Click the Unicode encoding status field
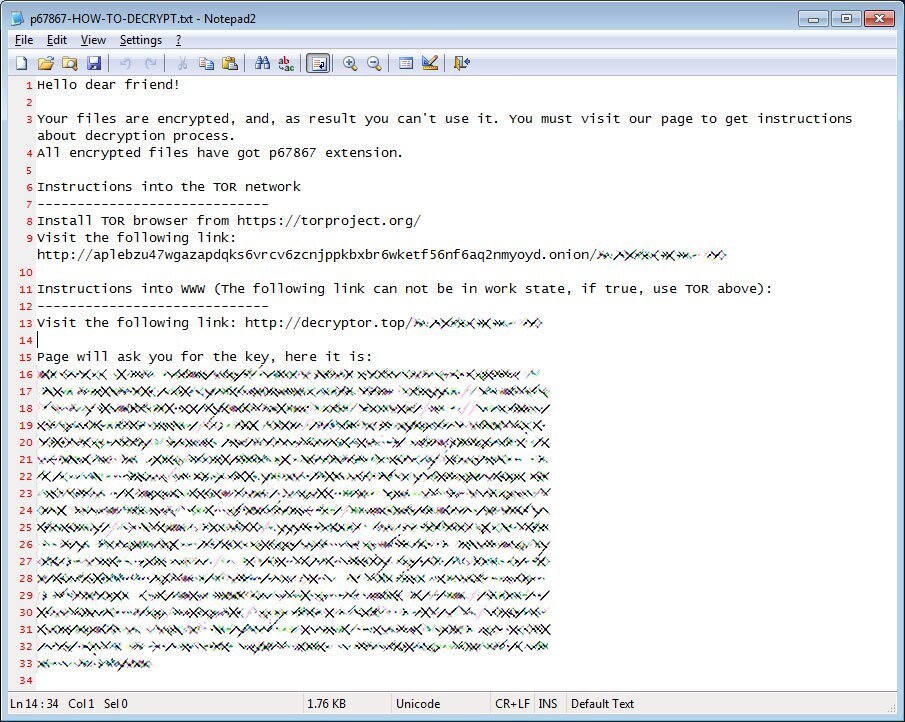The height and width of the screenshot is (722, 905). click(x=418, y=704)
